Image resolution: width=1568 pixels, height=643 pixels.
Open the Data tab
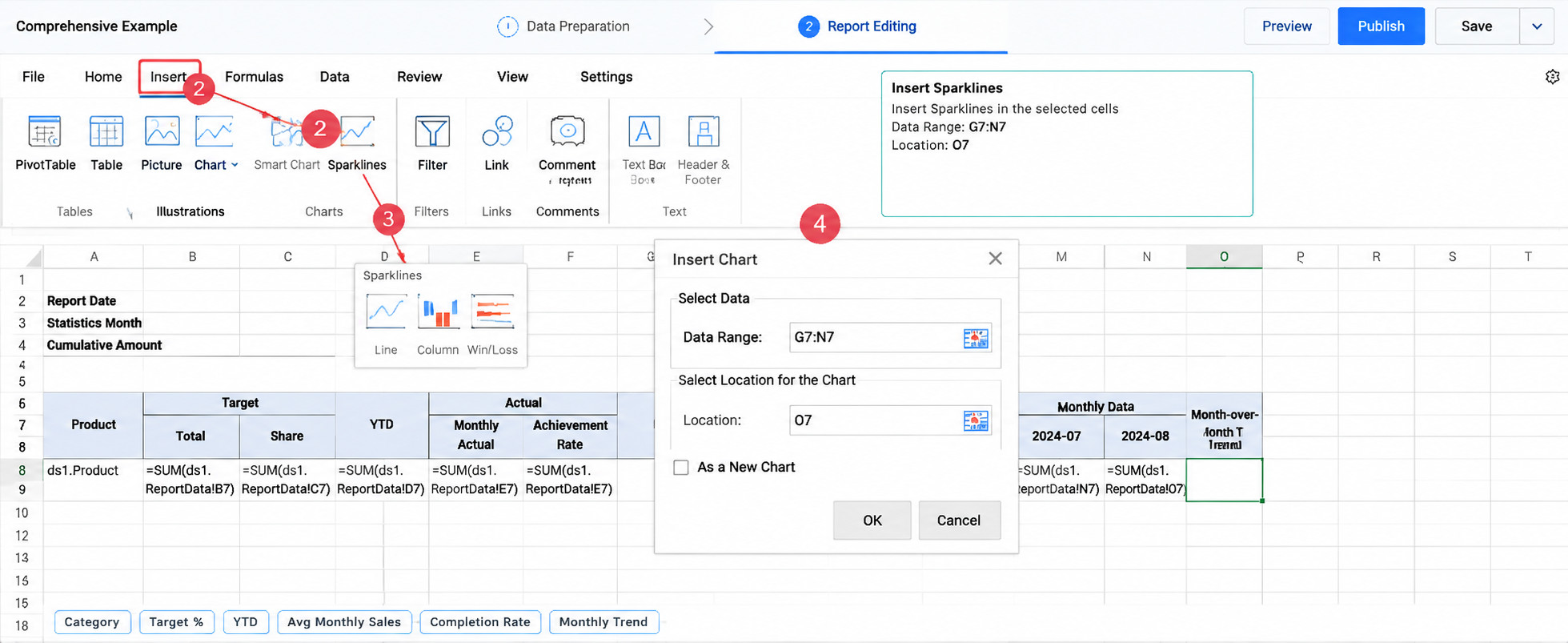click(335, 77)
